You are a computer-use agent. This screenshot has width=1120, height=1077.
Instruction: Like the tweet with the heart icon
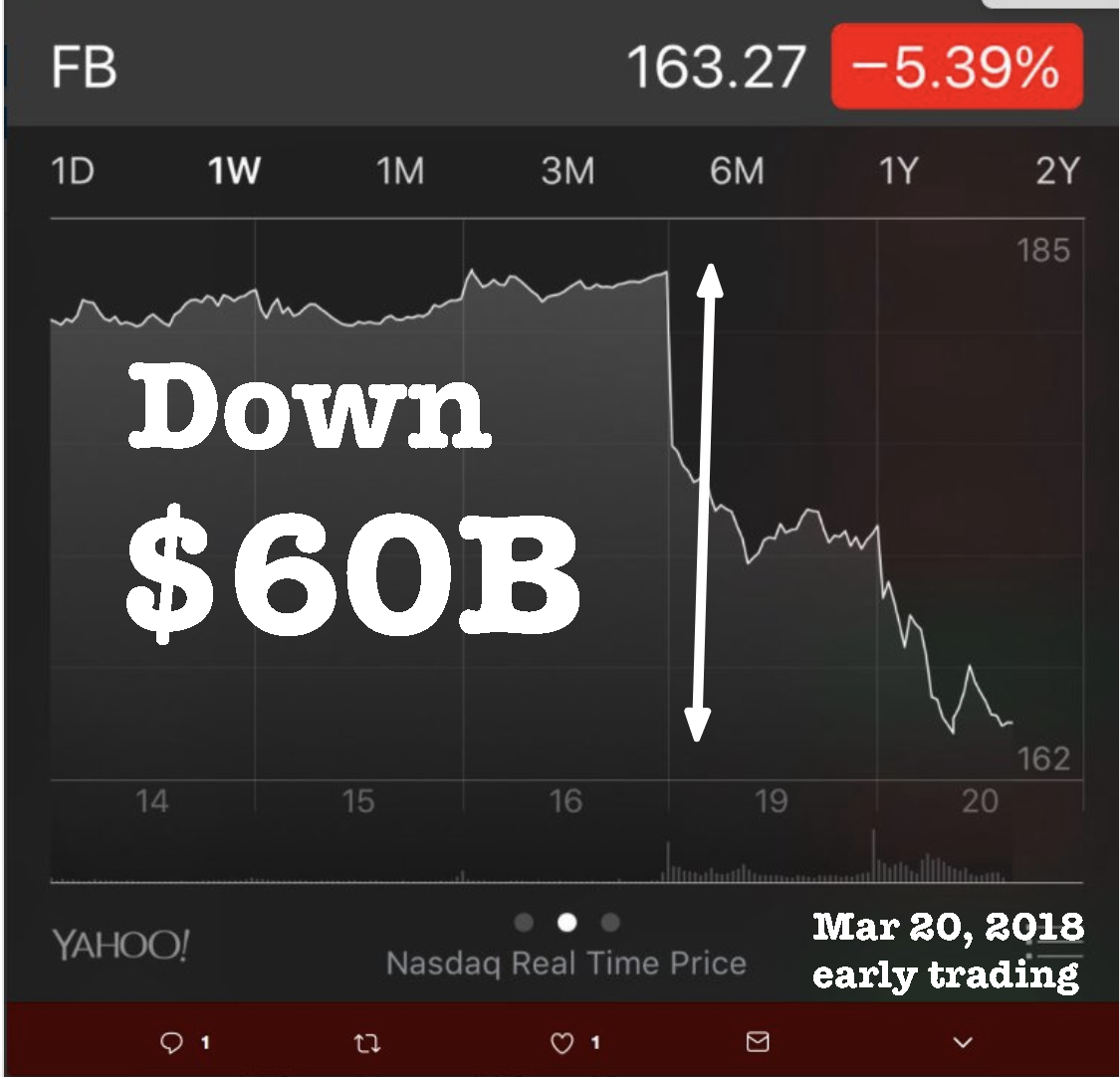pos(562,1042)
